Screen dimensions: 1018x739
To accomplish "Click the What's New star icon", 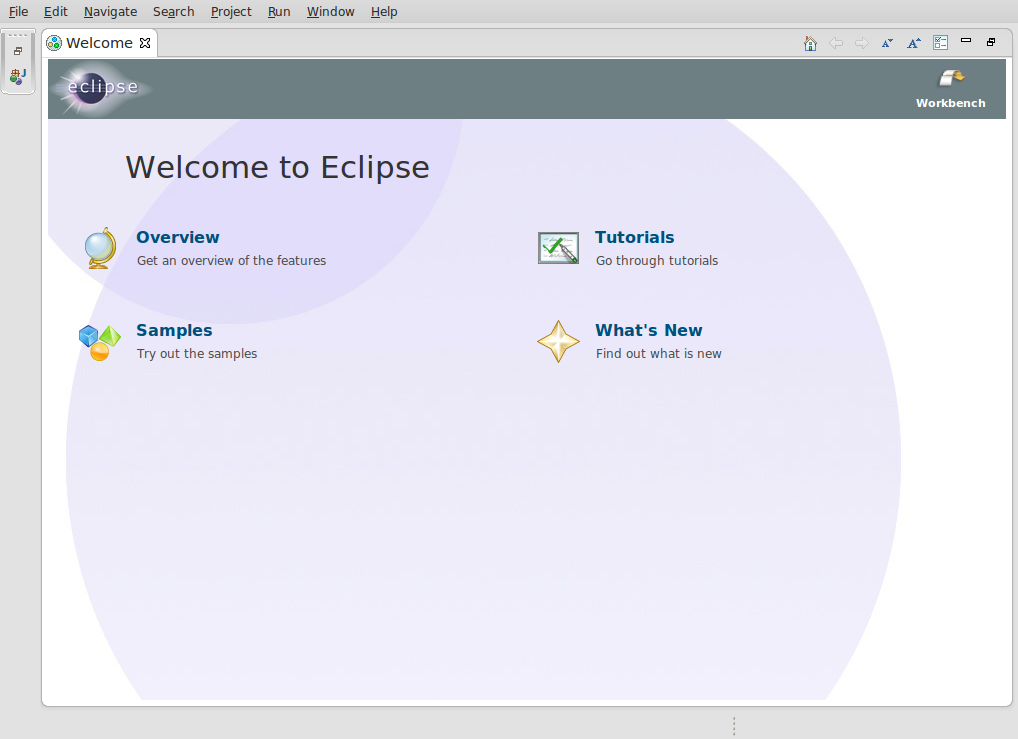I will point(558,341).
